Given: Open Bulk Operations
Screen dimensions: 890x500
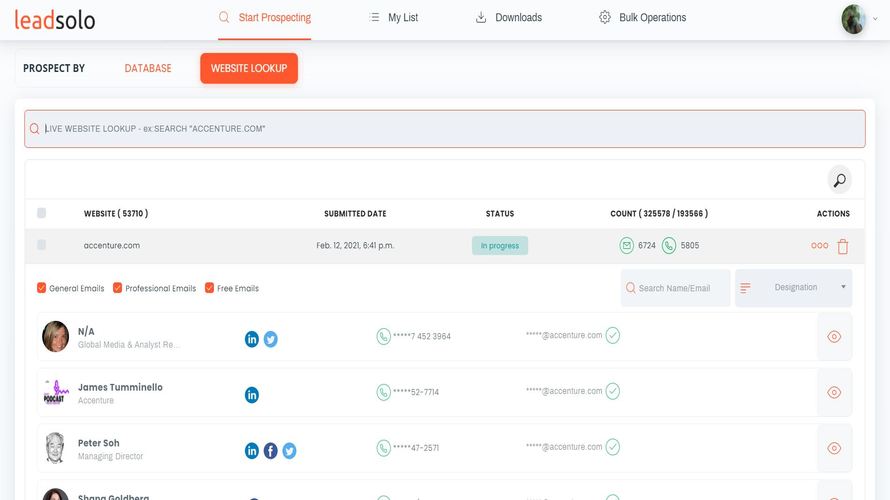Looking at the screenshot, I should [x=643, y=18].
